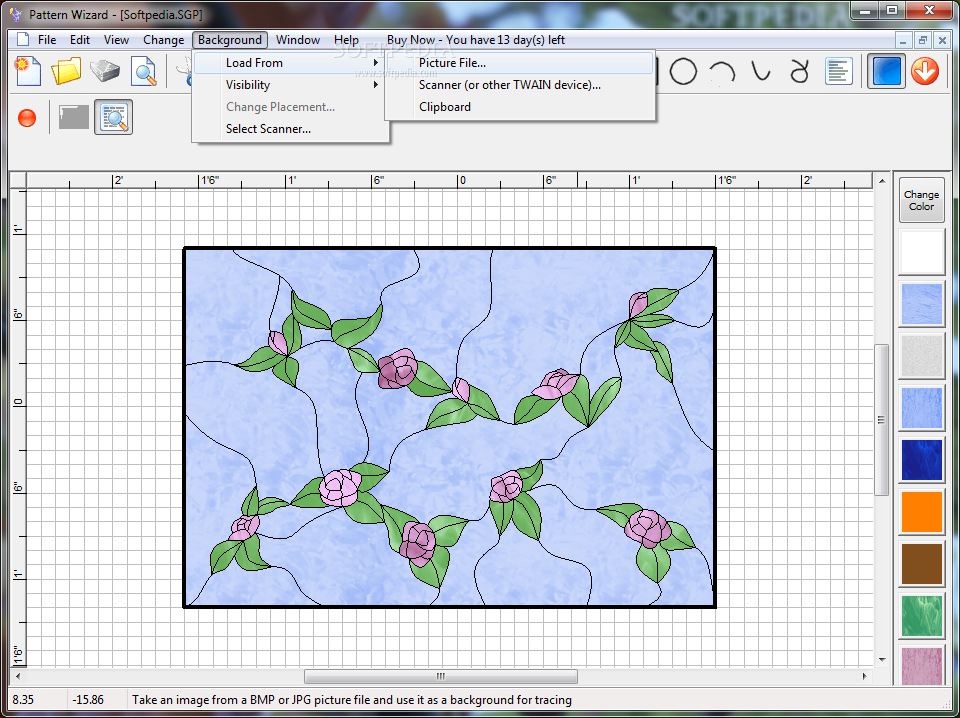Image resolution: width=960 pixels, height=718 pixels.
Task: Click the dark pink rose in the pattern center
Action: [398, 368]
